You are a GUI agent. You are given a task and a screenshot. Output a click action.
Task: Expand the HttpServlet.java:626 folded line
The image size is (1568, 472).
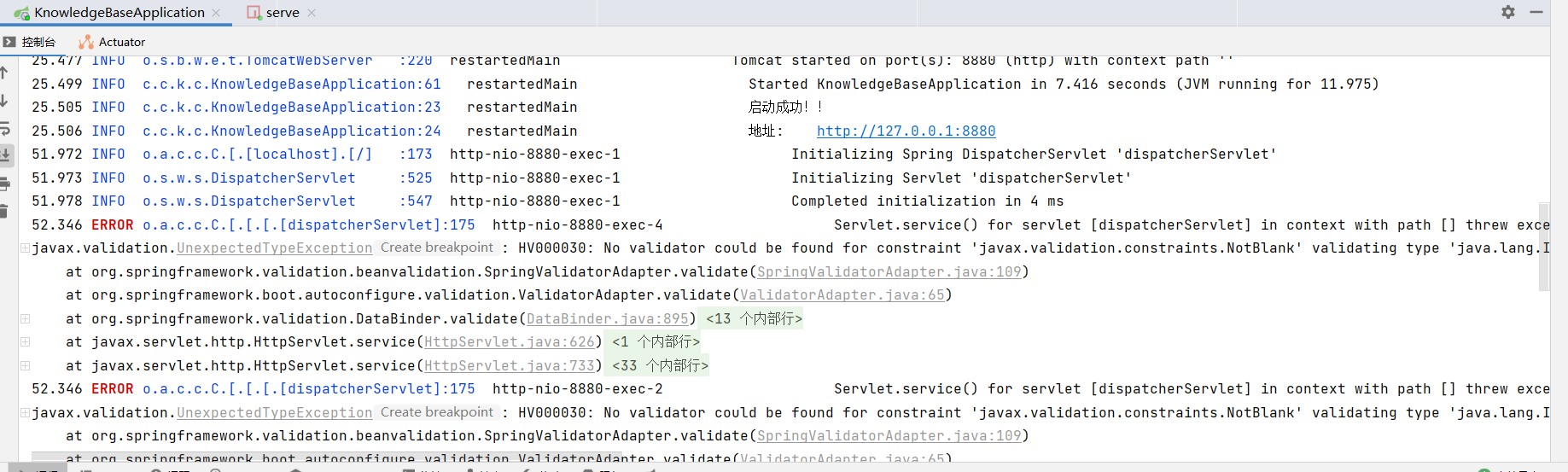click(x=656, y=341)
